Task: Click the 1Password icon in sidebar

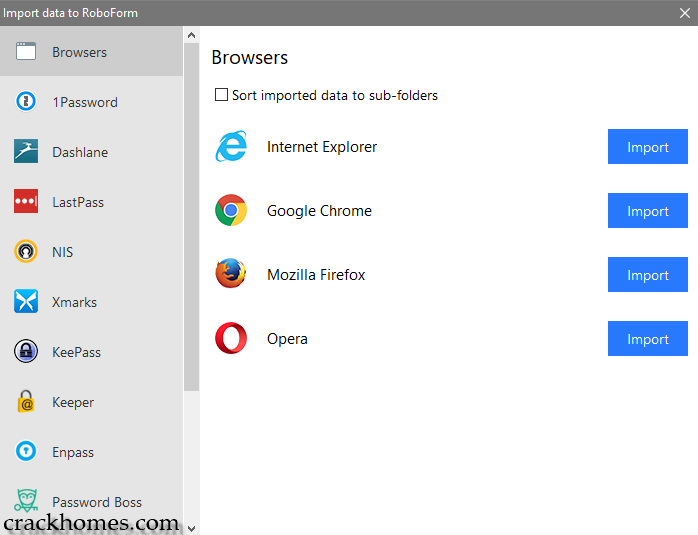Action: (x=26, y=101)
